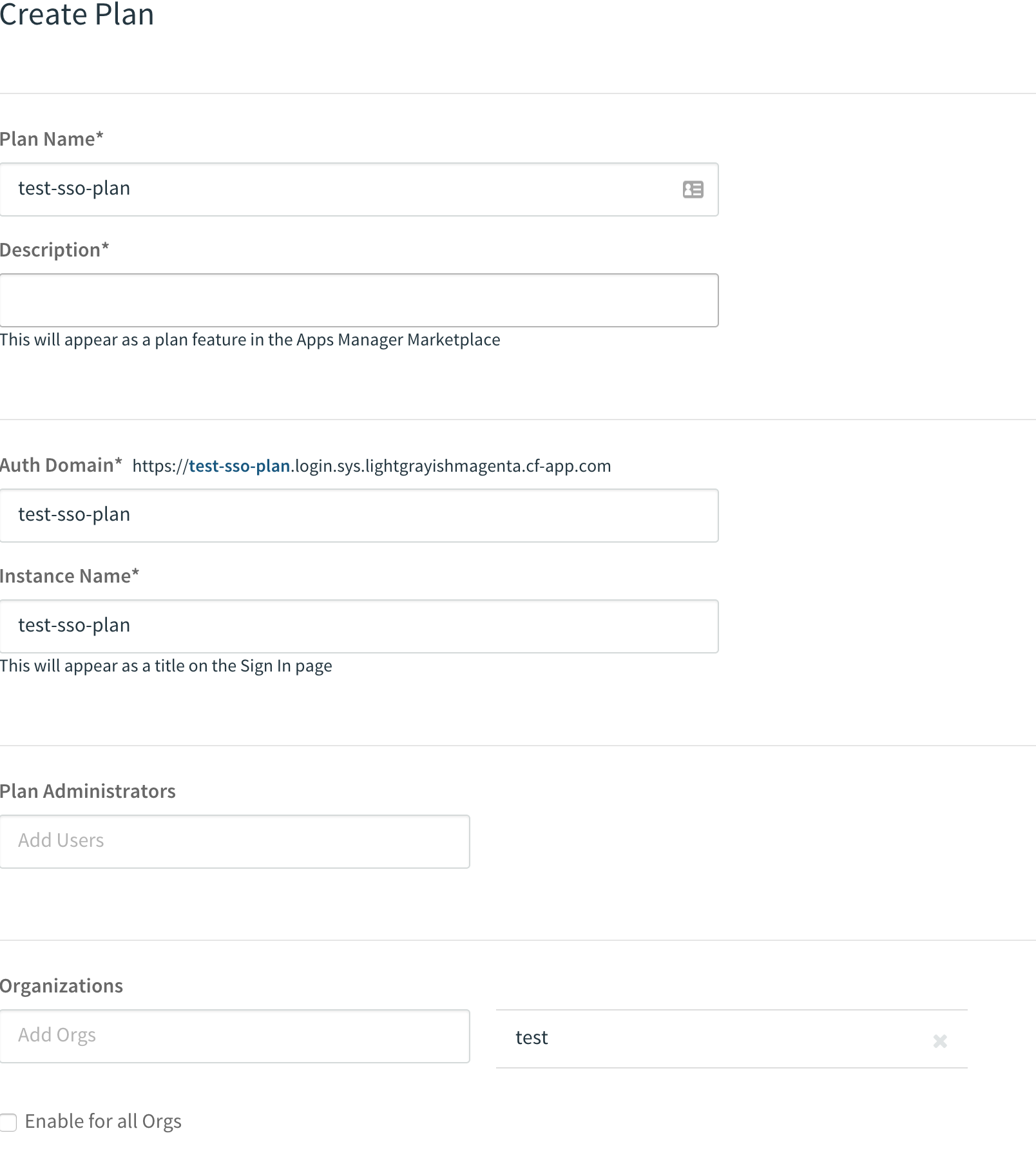Viewport: 1036px width, 1151px height.
Task: Click the Instance Name label
Action: pyautogui.click(x=70, y=575)
